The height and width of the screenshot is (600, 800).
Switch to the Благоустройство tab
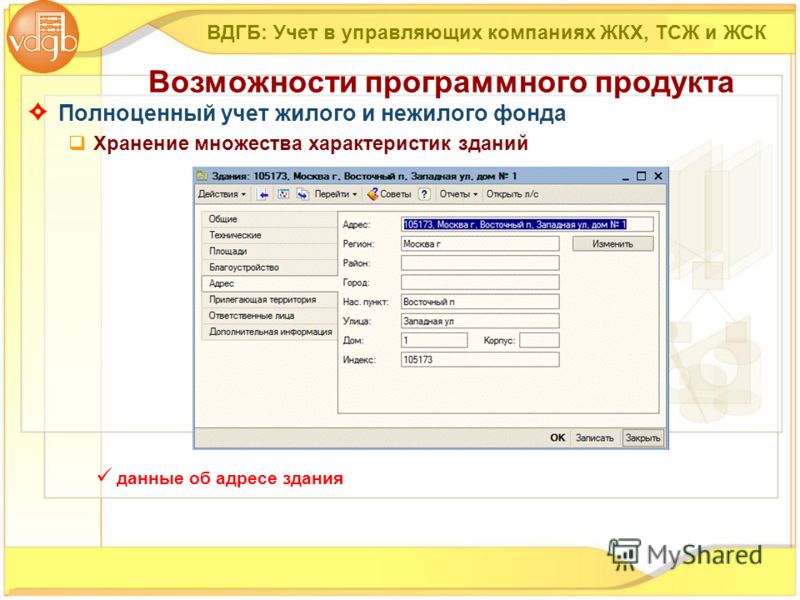point(269,267)
